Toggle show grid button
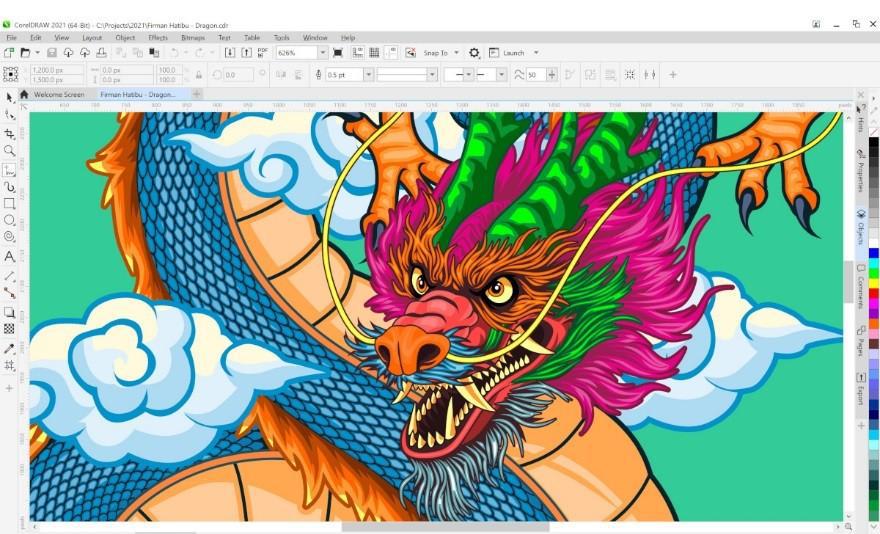The image size is (880, 534). [x=374, y=53]
